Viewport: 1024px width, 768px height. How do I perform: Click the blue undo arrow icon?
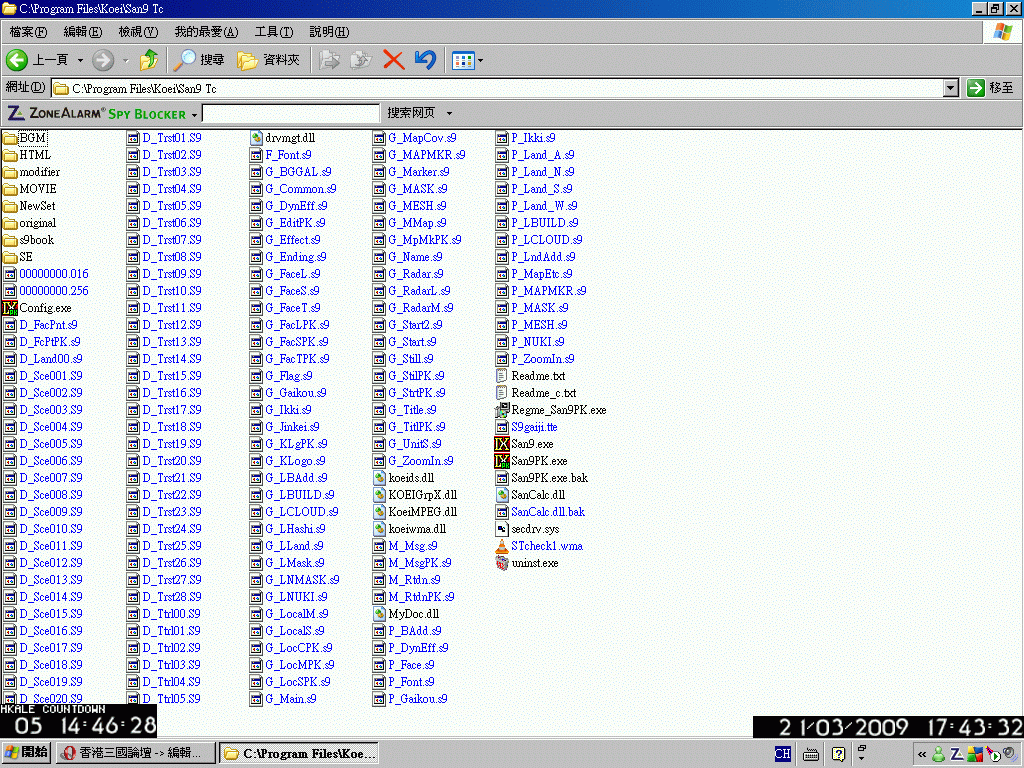425,60
